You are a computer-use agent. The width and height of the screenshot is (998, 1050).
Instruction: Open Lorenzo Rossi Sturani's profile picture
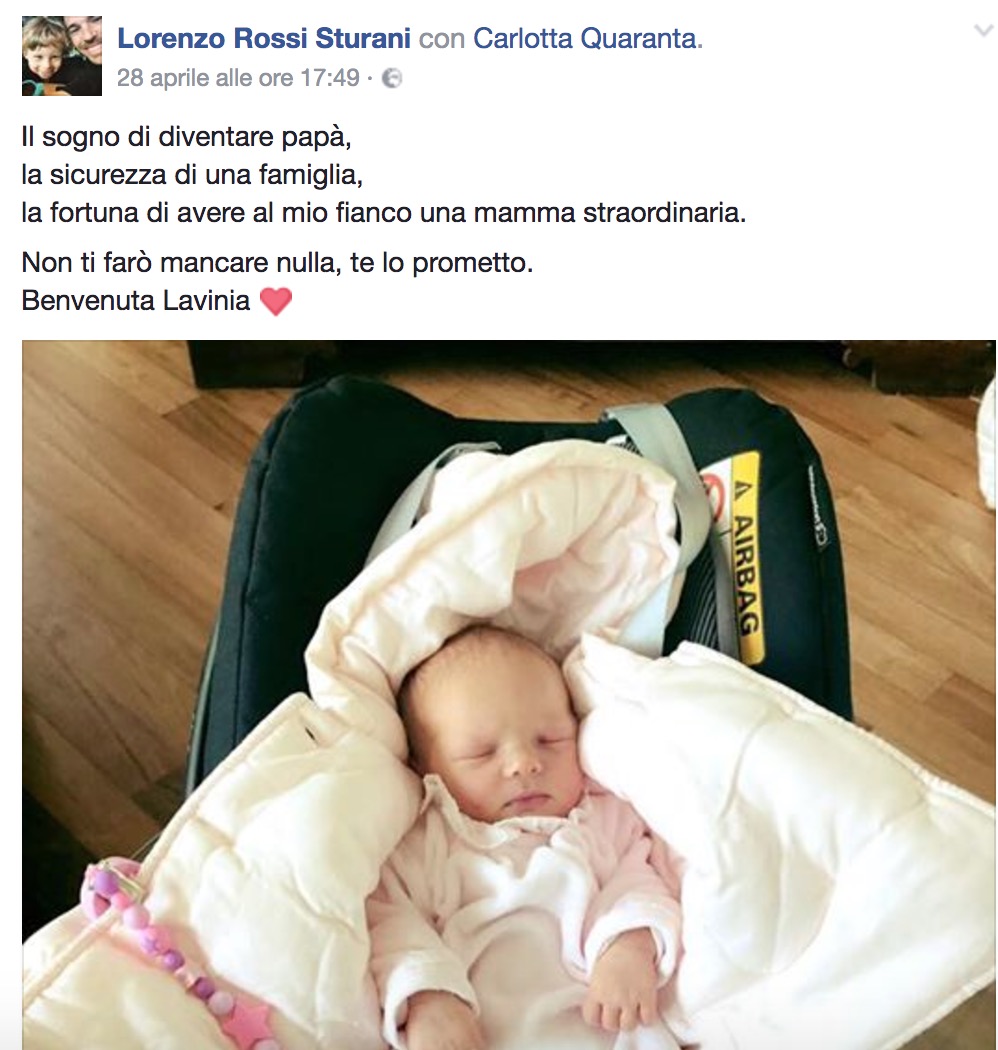coord(62,56)
